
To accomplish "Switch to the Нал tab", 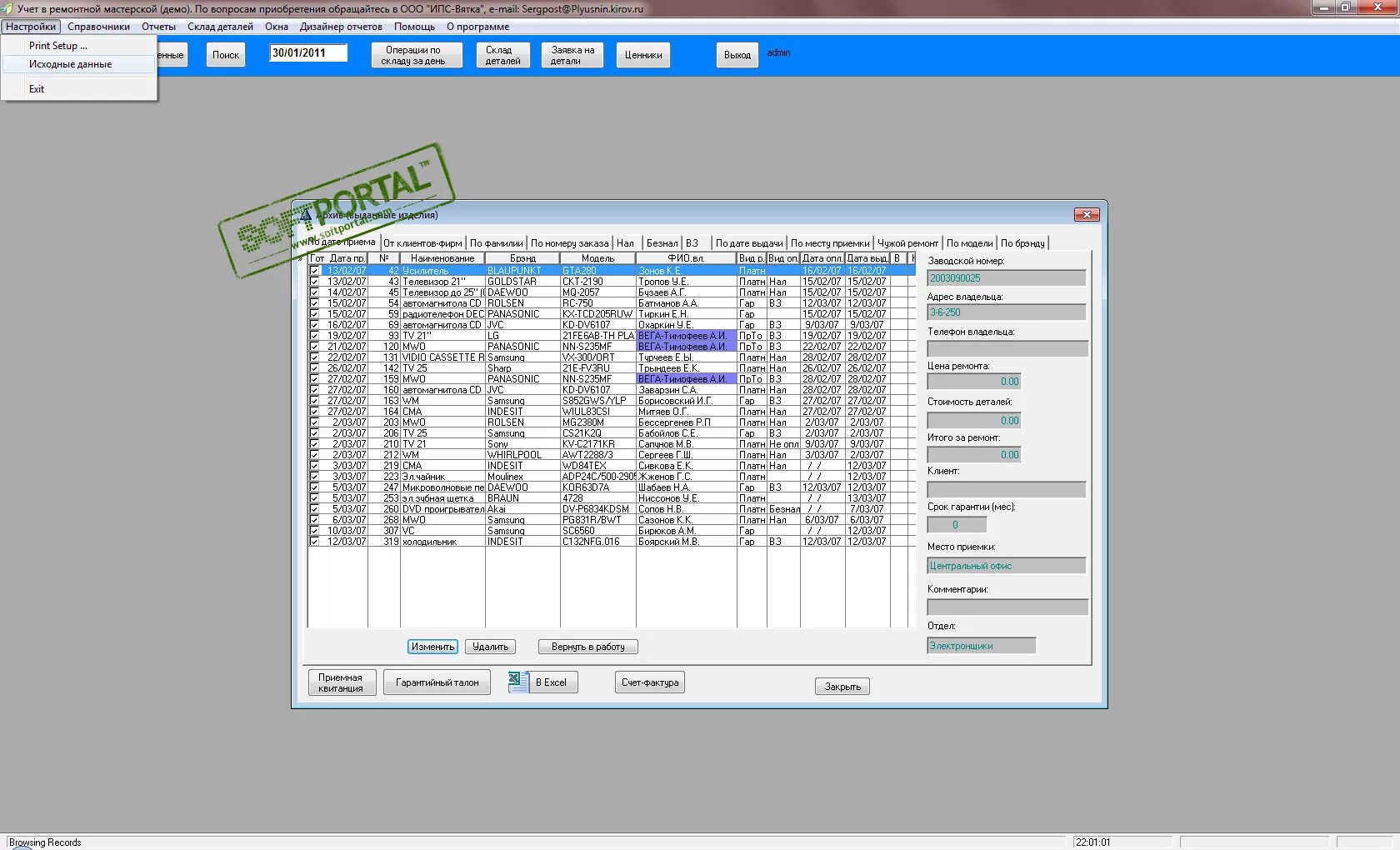I will (x=625, y=243).
